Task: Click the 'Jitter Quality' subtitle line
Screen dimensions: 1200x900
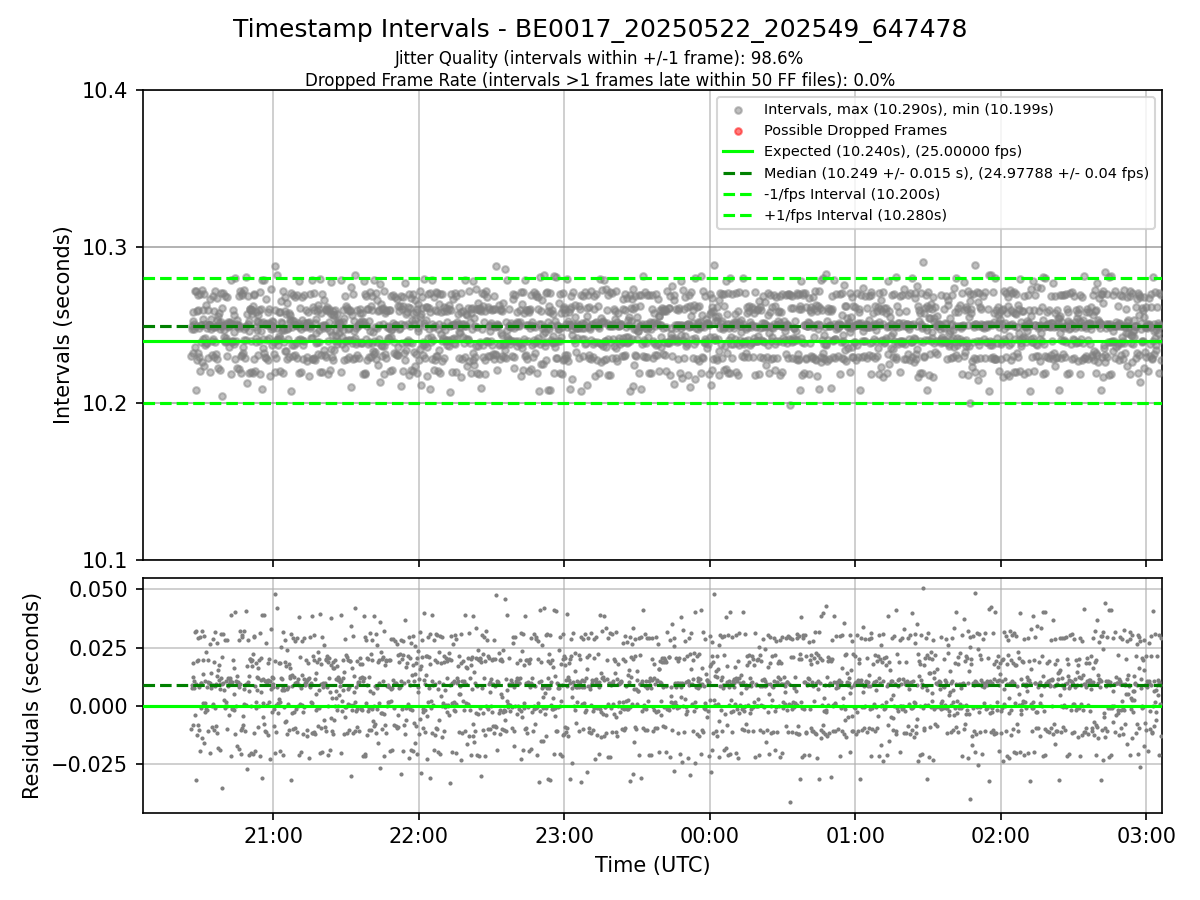Action: point(599,59)
